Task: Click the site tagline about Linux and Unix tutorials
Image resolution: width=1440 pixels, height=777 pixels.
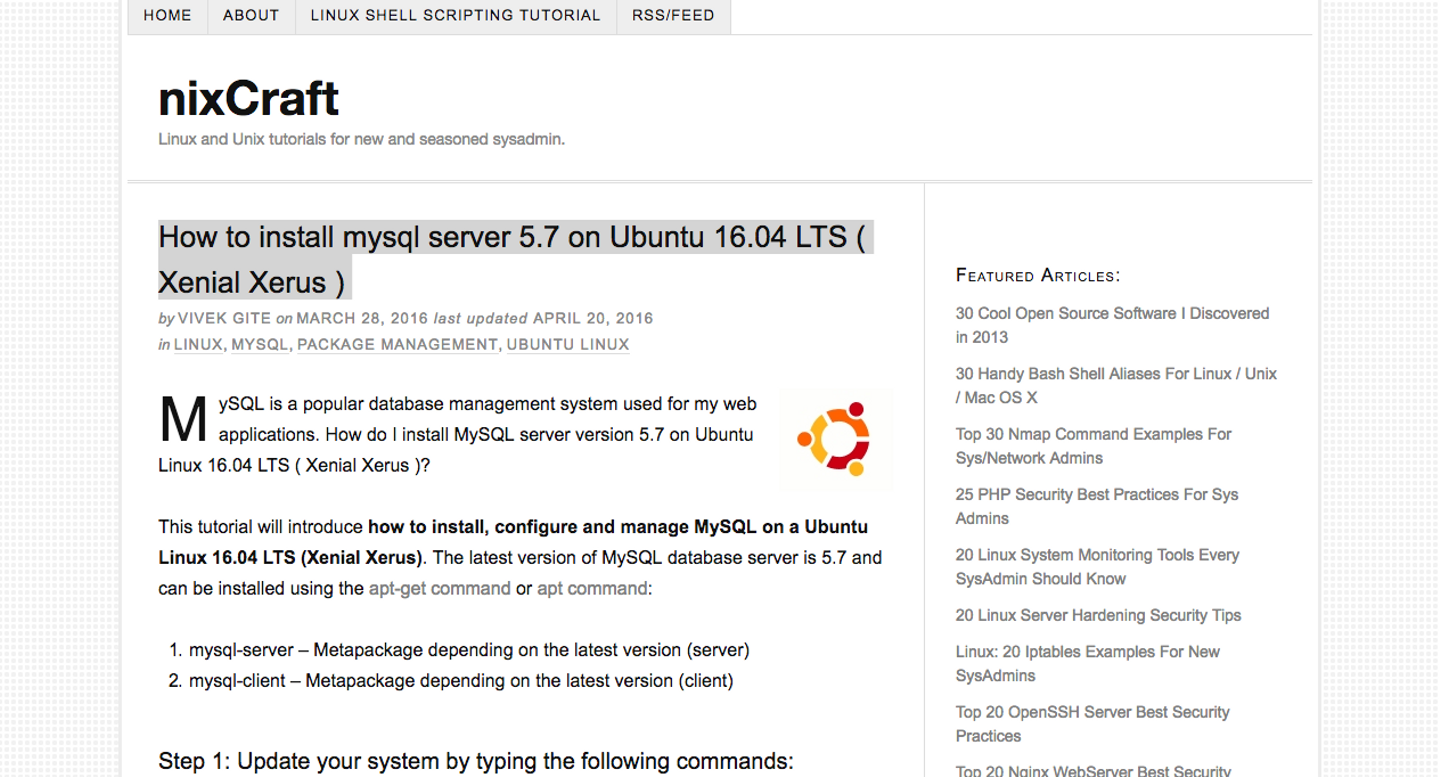Action: [x=361, y=139]
